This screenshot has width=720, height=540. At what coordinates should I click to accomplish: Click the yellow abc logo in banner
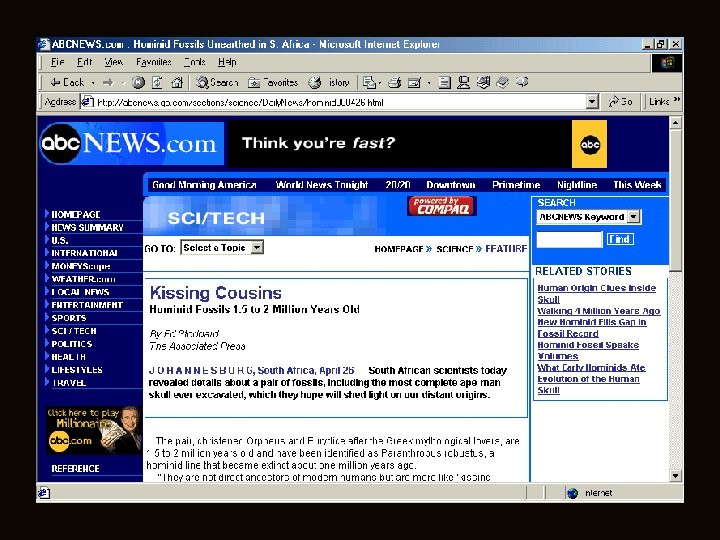click(x=590, y=144)
